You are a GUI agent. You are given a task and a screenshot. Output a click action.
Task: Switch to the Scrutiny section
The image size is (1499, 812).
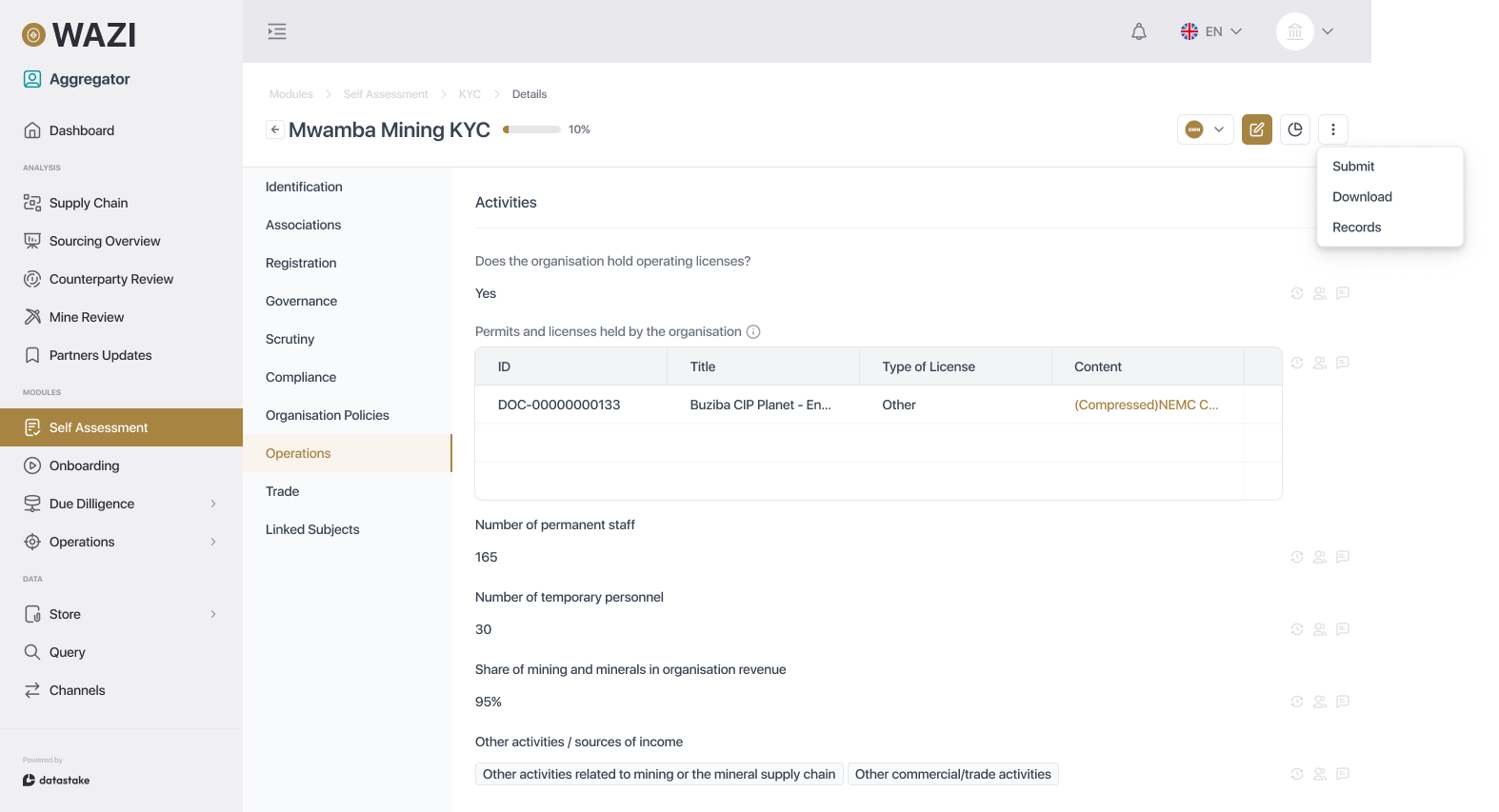[348, 339]
